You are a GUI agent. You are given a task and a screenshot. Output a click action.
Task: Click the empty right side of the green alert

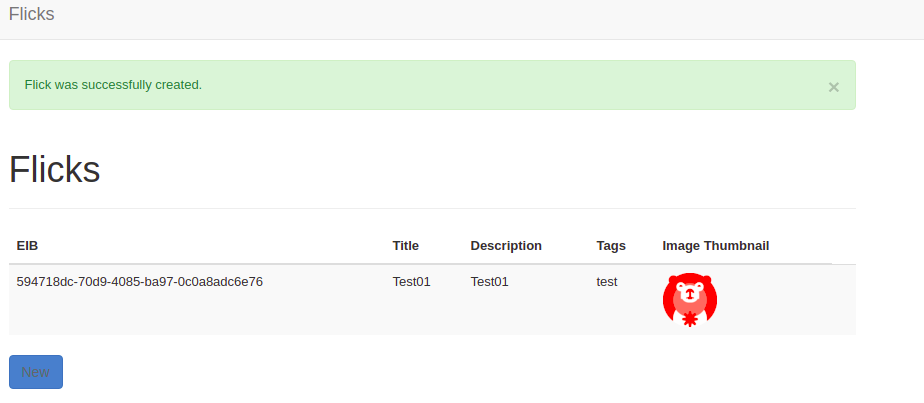(600, 85)
